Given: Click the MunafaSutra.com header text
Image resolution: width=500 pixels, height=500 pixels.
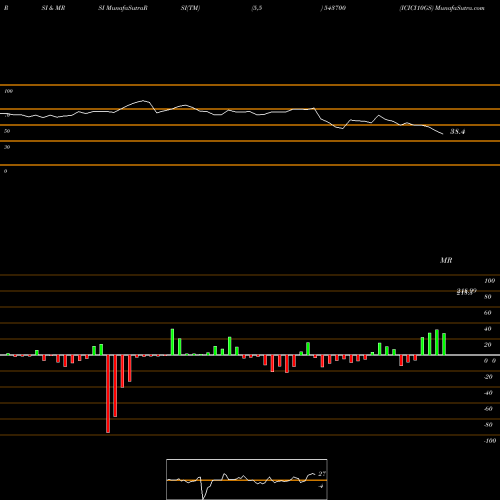Looking at the screenshot, I should pos(460,8).
